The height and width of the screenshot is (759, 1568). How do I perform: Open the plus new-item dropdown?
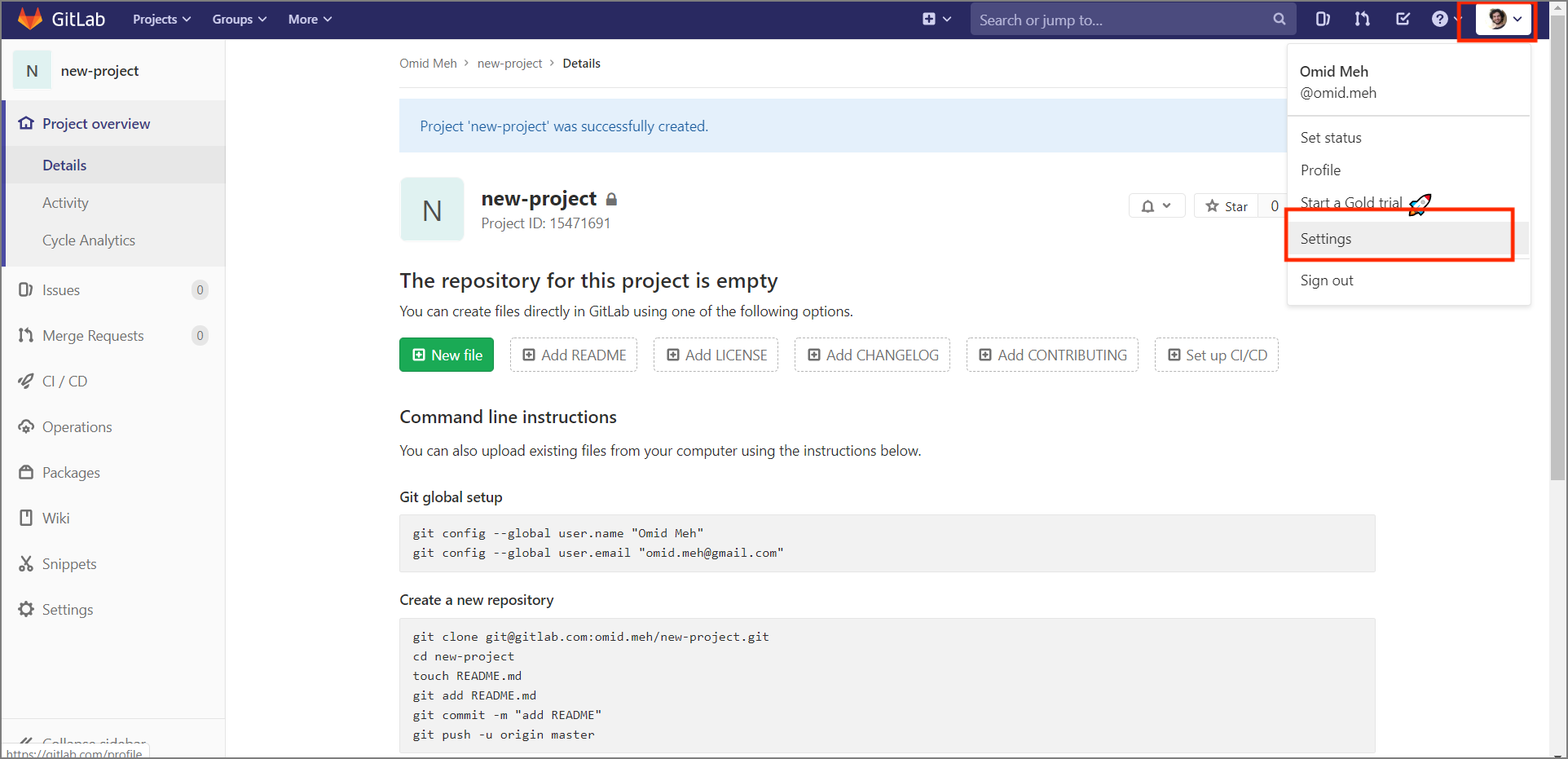coord(936,19)
